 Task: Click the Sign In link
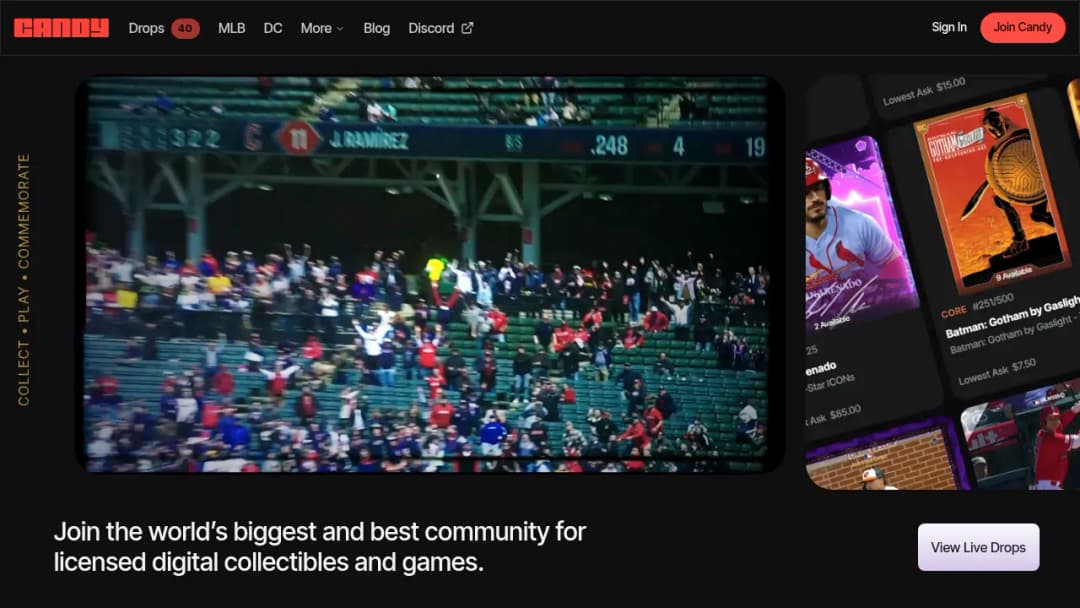[949, 28]
